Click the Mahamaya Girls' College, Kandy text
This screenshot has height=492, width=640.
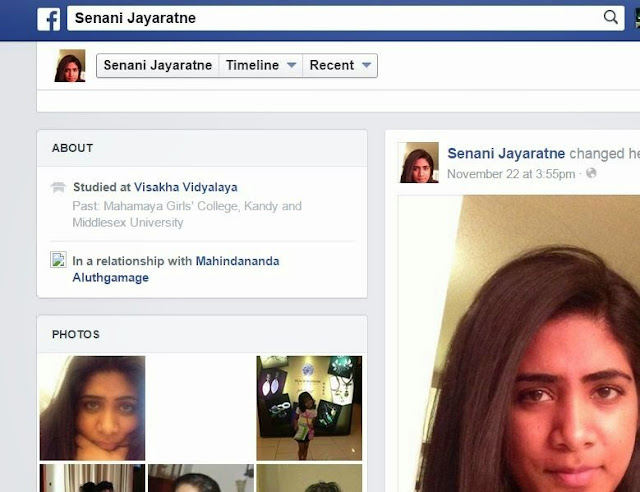[x=190, y=206]
